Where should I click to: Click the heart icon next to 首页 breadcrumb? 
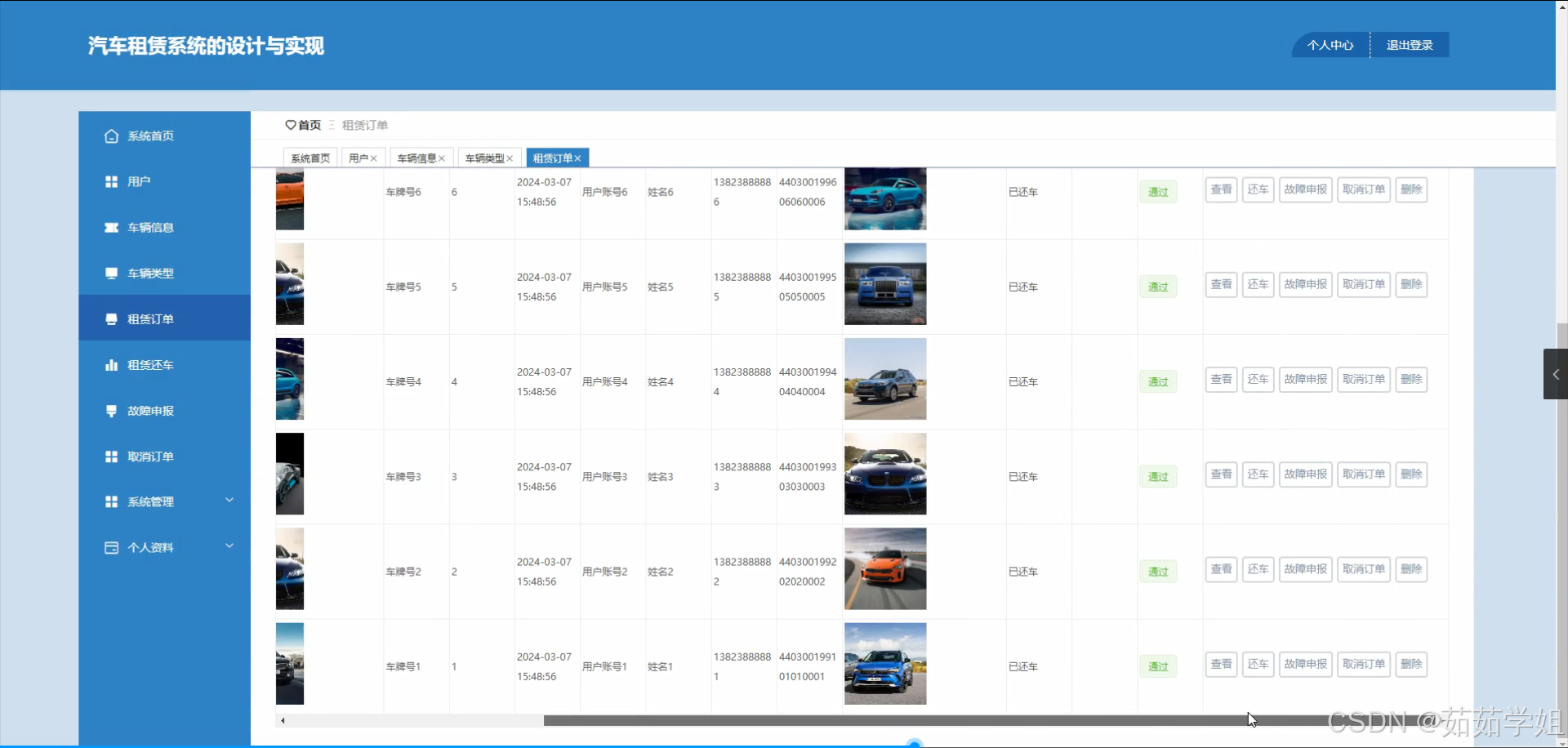(290, 125)
